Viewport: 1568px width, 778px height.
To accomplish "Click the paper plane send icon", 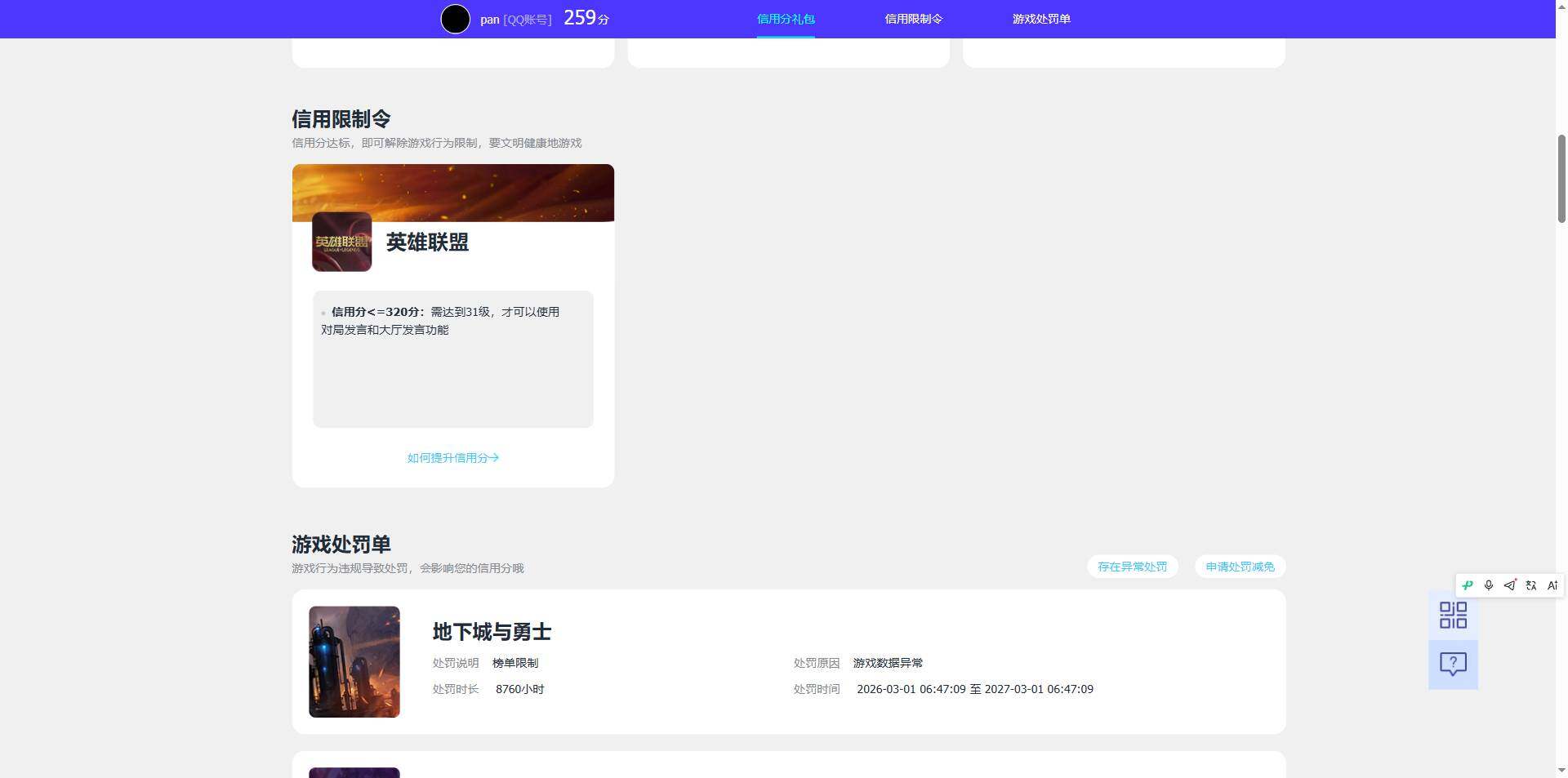I will click(x=1510, y=585).
